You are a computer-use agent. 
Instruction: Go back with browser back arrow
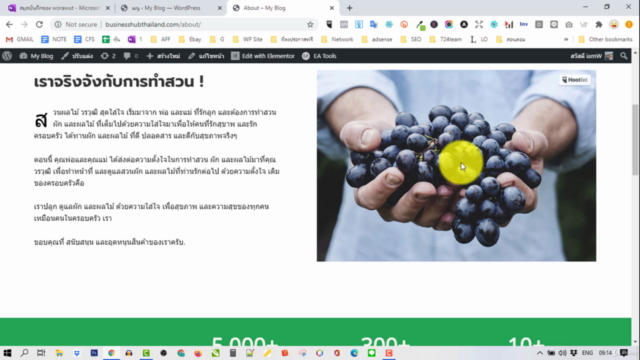(x=9, y=24)
